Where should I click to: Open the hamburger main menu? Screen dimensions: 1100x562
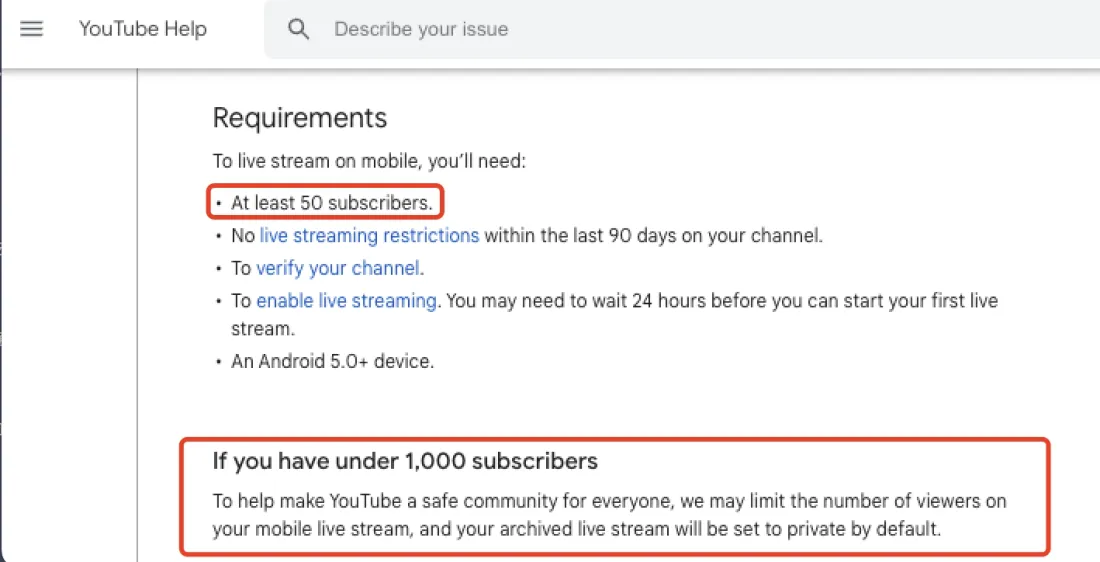32,29
